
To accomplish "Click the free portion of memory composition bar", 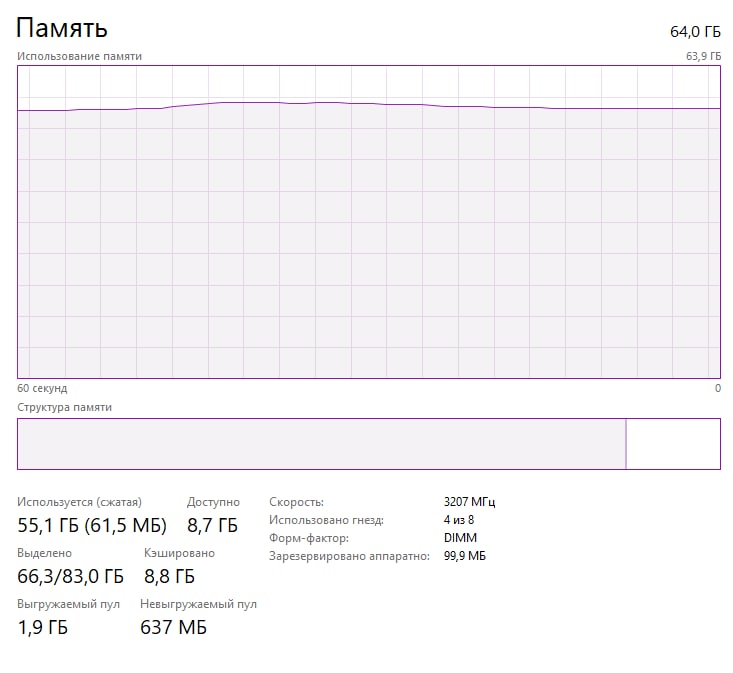I will tap(673, 444).
